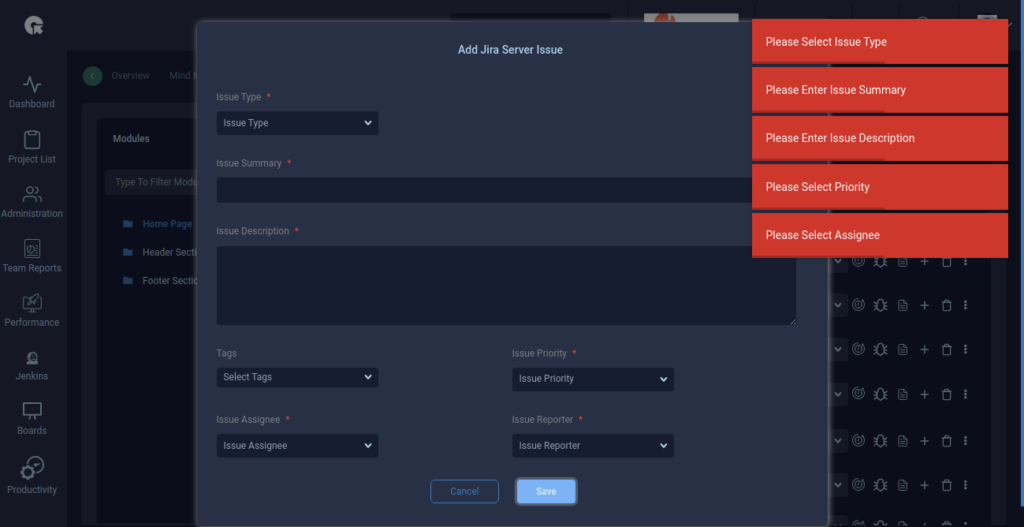Switch to the Overview tab
The height and width of the screenshot is (527, 1024).
(x=130, y=76)
